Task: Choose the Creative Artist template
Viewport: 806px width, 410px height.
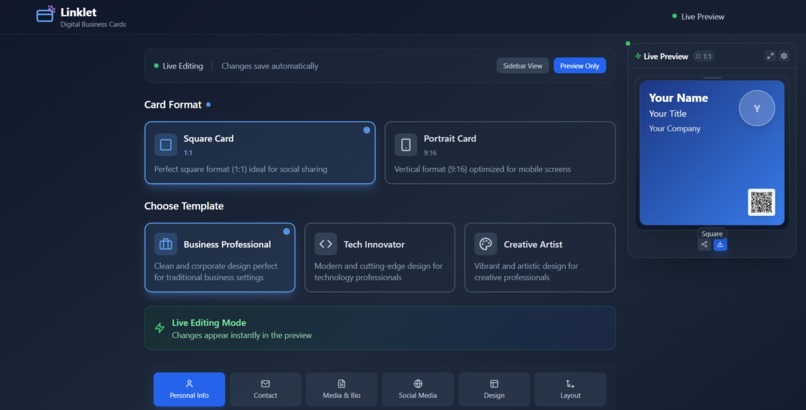Action: tap(540, 257)
